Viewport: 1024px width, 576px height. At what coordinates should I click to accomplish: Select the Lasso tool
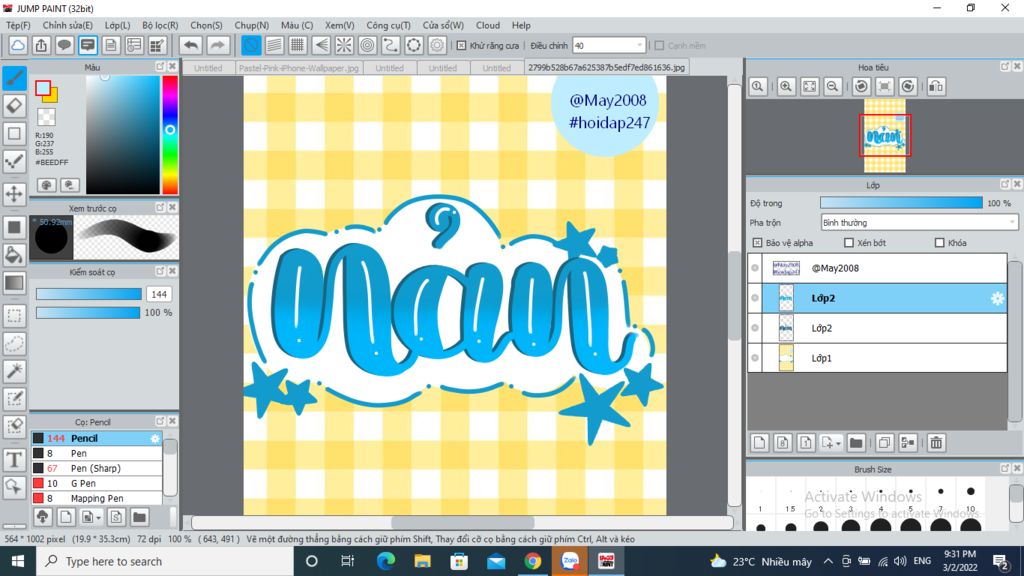coord(14,344)
